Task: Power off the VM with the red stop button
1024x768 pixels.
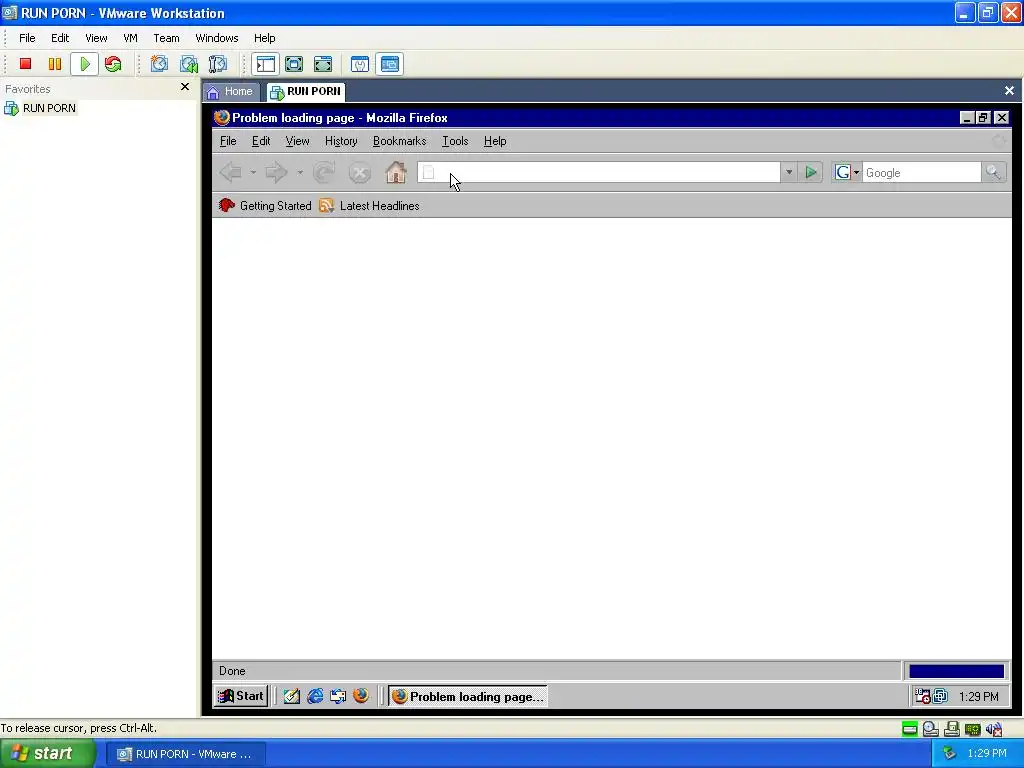Action: coord(25,64)
